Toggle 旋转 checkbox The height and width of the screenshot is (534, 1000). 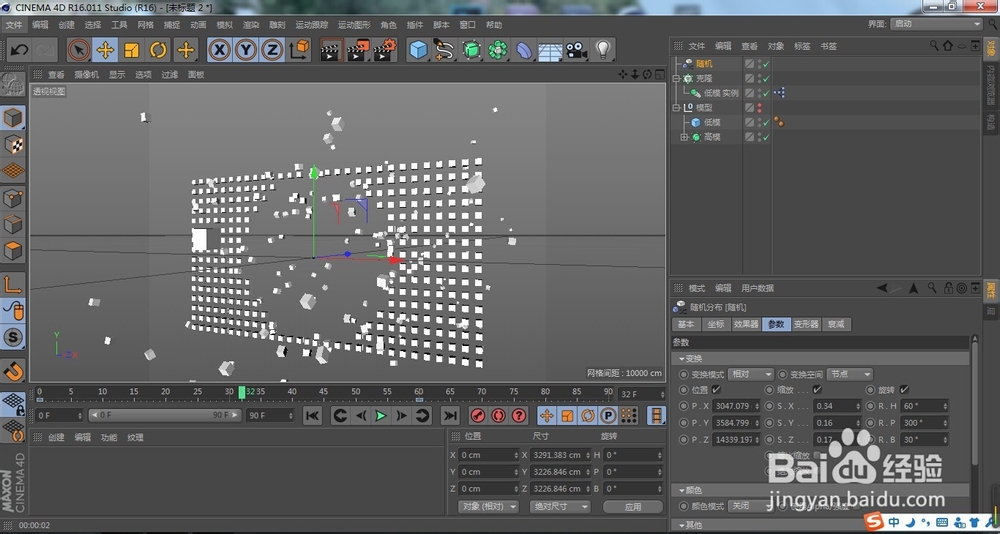(904, 389)
